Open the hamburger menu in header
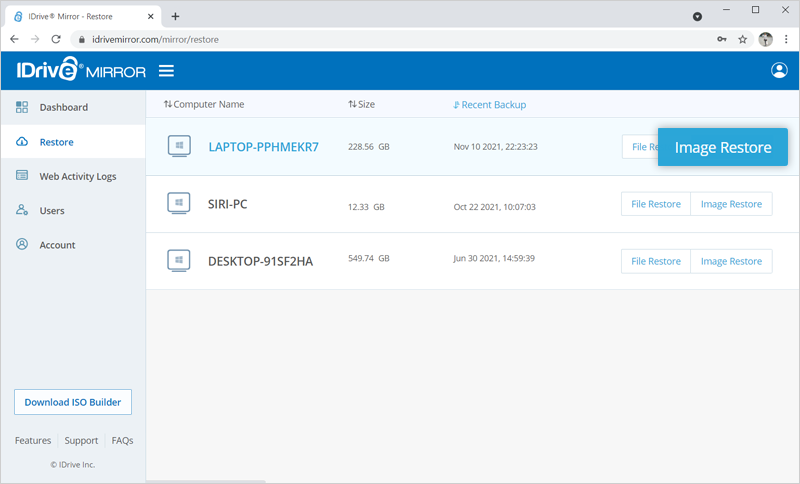 167,71
